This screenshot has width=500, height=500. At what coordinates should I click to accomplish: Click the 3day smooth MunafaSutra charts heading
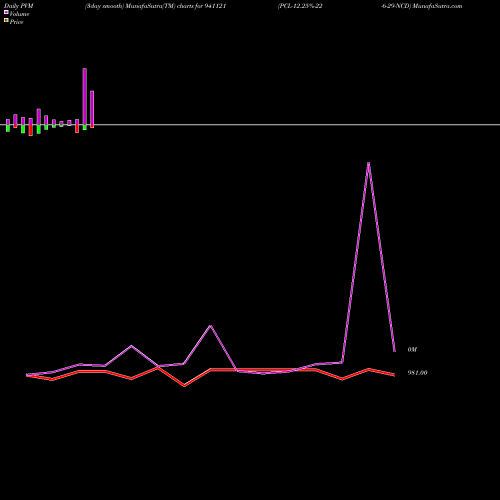(156, 6)
